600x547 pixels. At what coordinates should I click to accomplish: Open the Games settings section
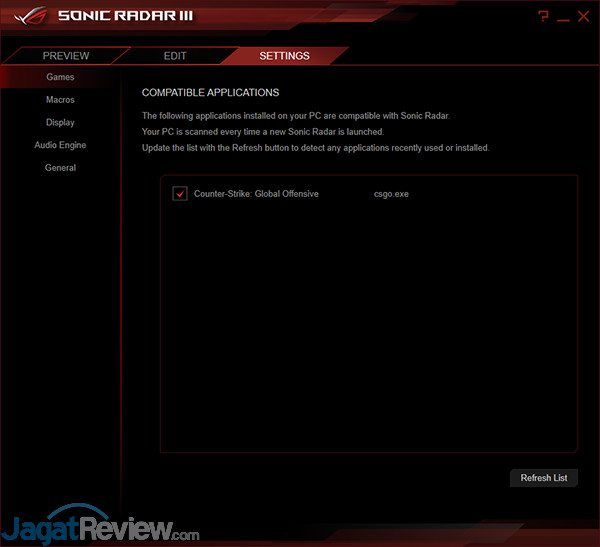[60, 77]
